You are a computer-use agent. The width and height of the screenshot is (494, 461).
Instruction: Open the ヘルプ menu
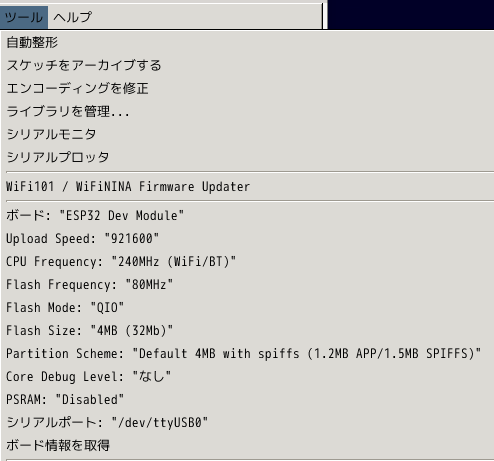click(x=72, y=17)
